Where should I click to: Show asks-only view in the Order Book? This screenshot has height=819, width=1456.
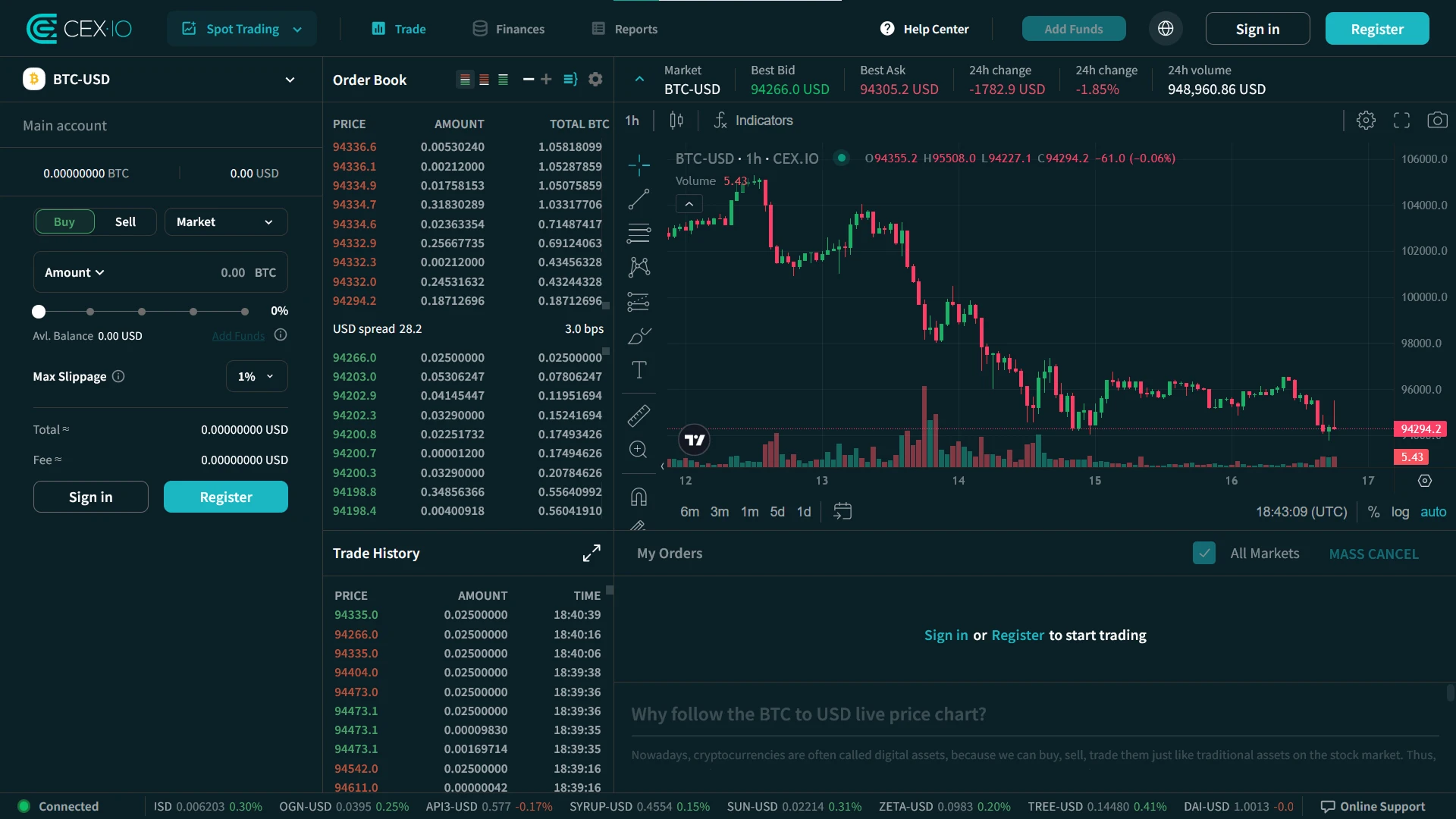(x=484, y=79)
